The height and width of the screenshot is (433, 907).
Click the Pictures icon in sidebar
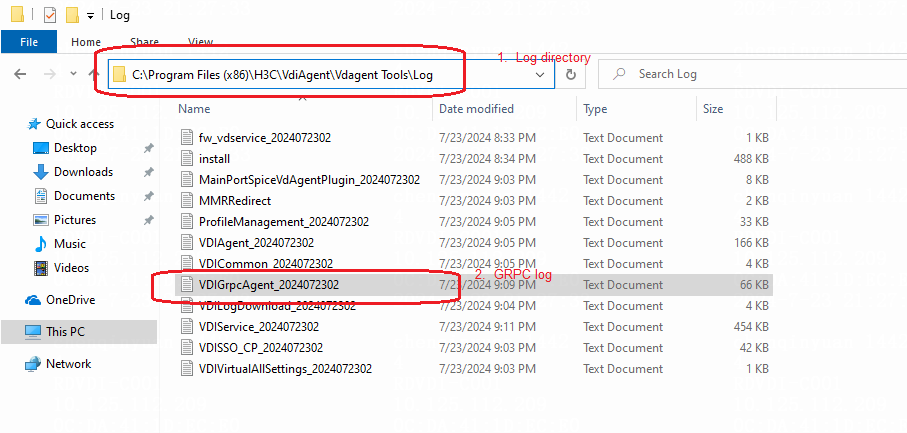click(40, 220)
